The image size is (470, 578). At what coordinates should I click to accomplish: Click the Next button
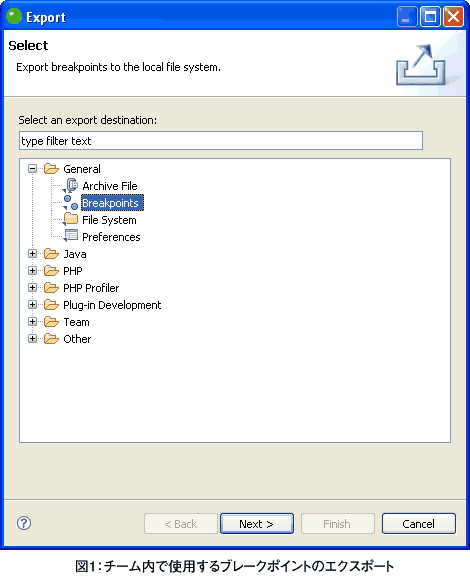[x=257, y=523]
